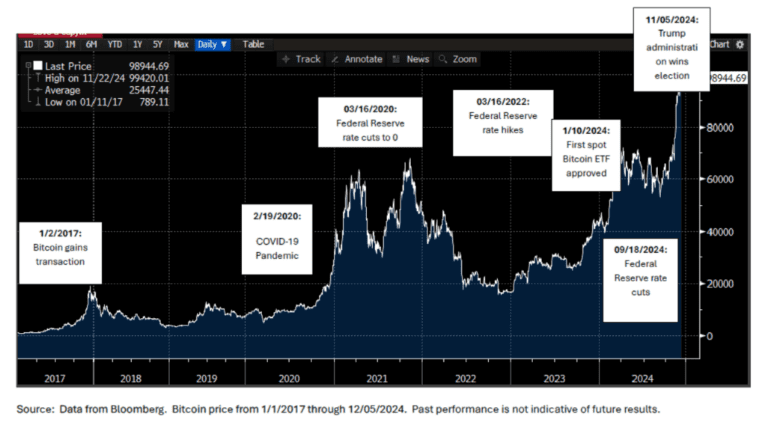This screenshot has width=768, height=426.
Task: Open chart settings gear icon
Action: tap(740, 45)
